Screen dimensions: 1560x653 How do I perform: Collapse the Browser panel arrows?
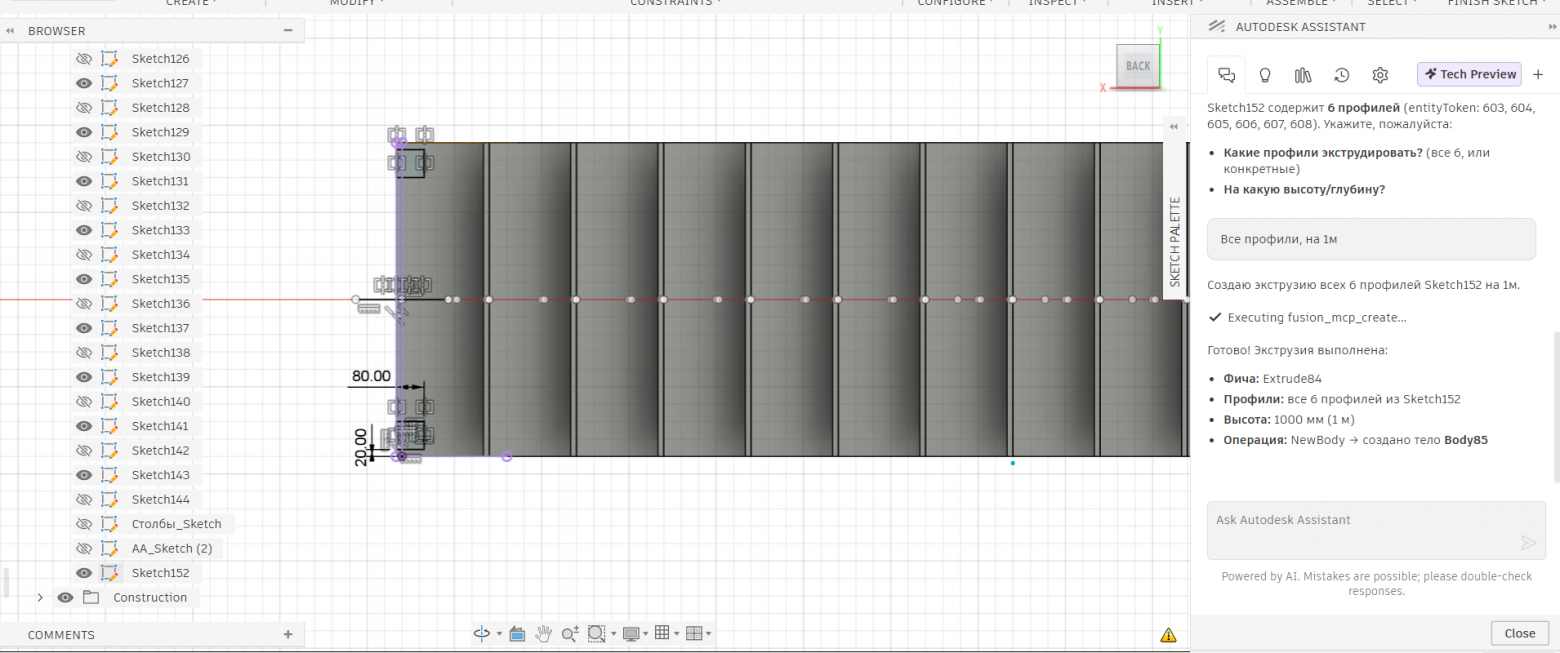pos(10,31)
